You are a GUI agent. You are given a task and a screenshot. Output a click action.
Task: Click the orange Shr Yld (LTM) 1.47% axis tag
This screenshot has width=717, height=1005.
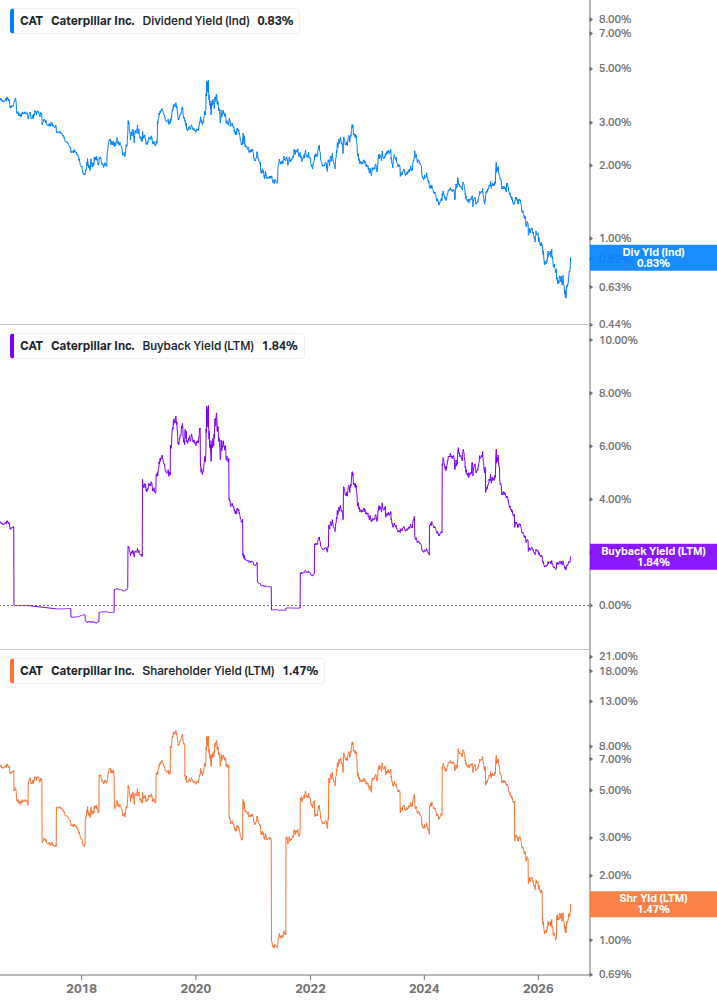[x=653, y=904]
